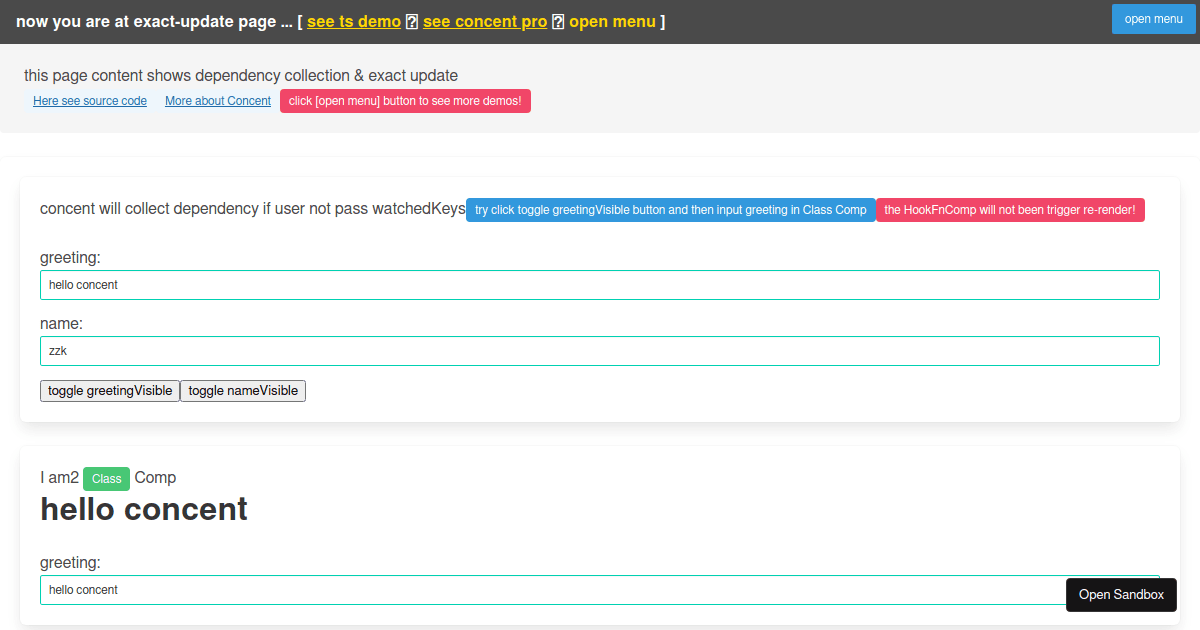
Task: Toggle greetingVisible in the first card
Action: pyautogui.click(x=109, y=390)
